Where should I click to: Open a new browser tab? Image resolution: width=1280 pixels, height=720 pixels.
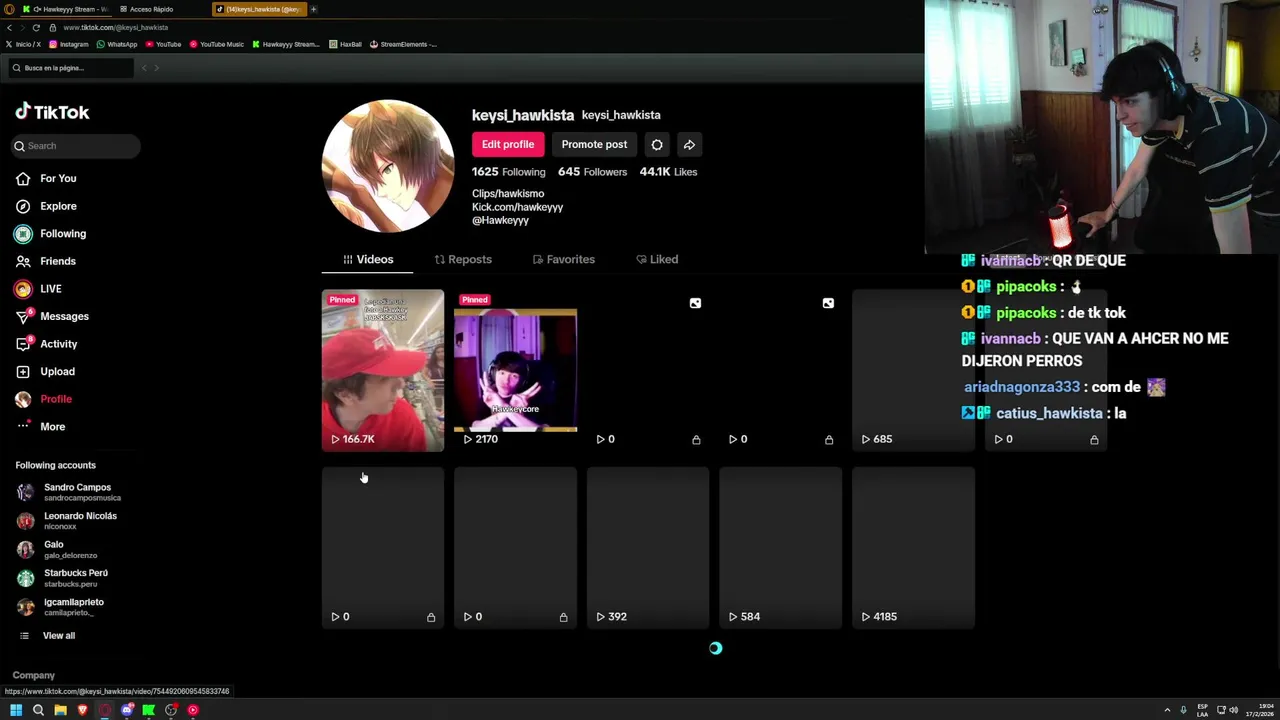click(x=313, y=9)
